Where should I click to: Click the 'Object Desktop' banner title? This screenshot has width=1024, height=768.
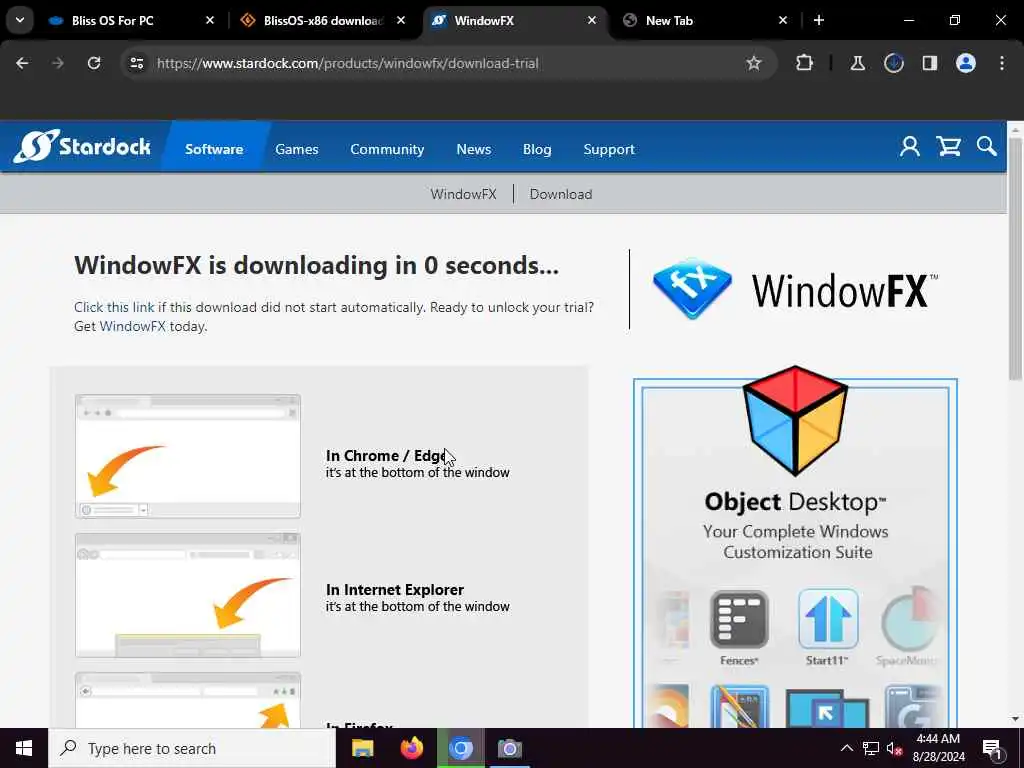click(795, 502)
